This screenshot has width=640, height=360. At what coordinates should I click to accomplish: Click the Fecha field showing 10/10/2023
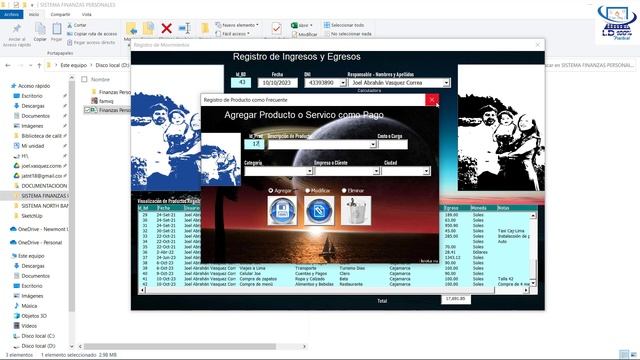pyautogui.click(x=278, y=83)
